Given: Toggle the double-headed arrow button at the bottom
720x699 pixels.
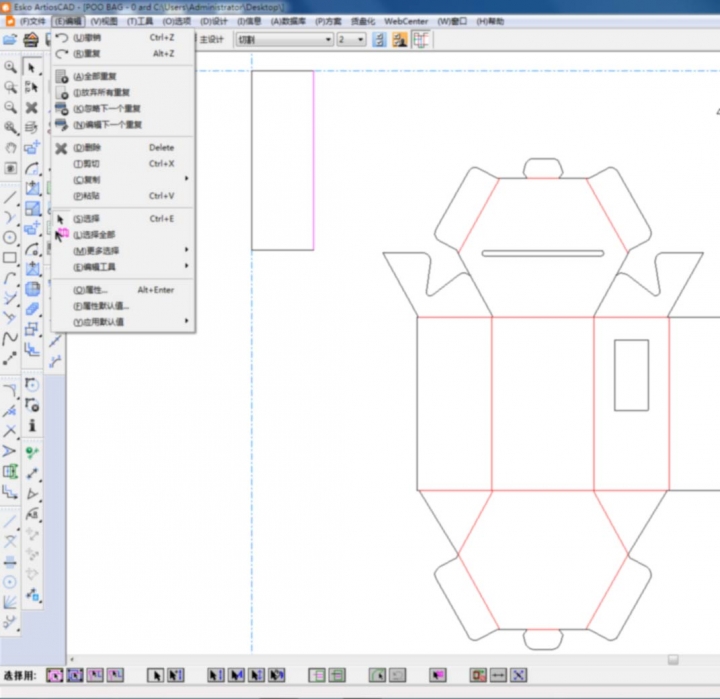Looking at the screenshot, I should 498,676.
